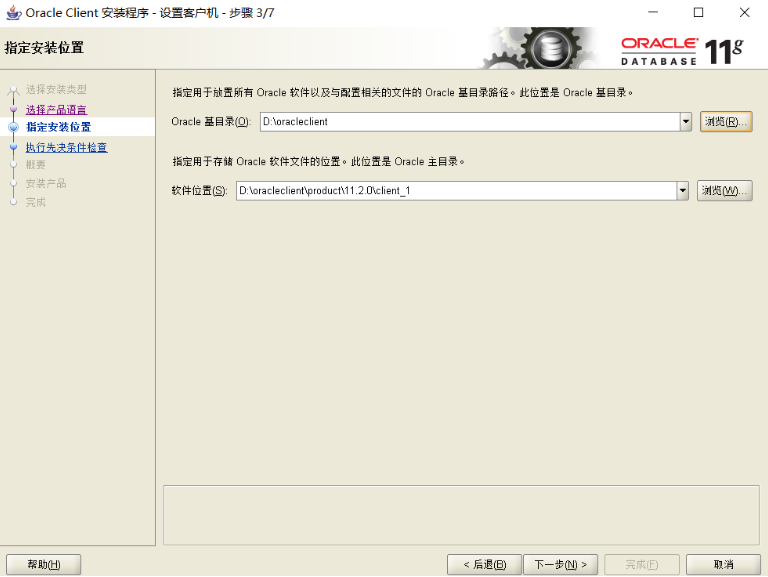The image size is (768, 577).
Task: Open the Oracle 基目录 dropdown arrow
Action: tap(686, 122)
